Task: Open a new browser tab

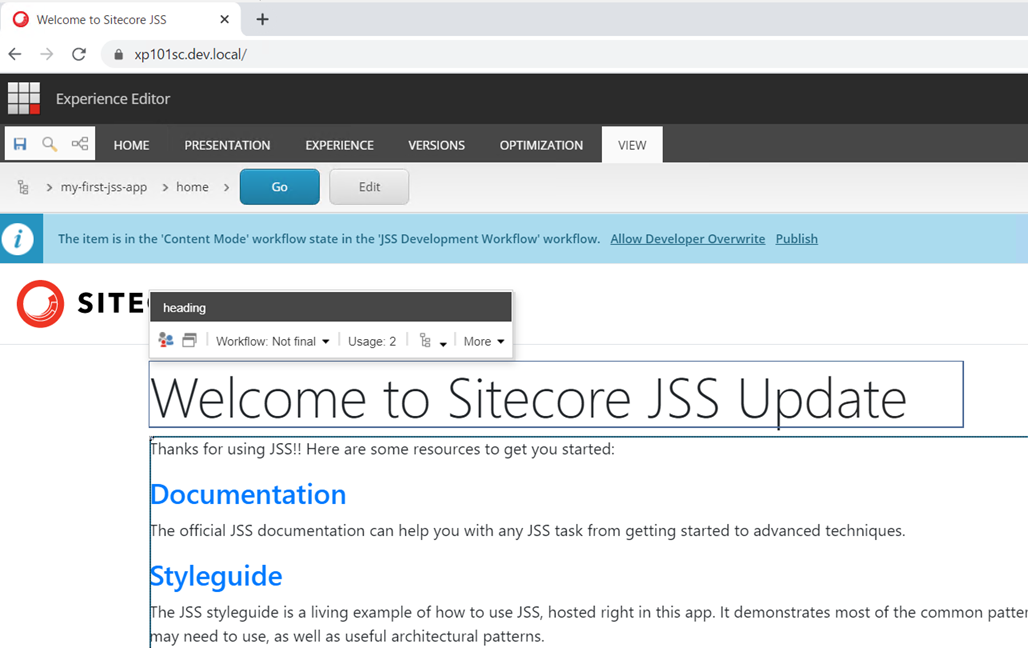Action: [262, 20]
